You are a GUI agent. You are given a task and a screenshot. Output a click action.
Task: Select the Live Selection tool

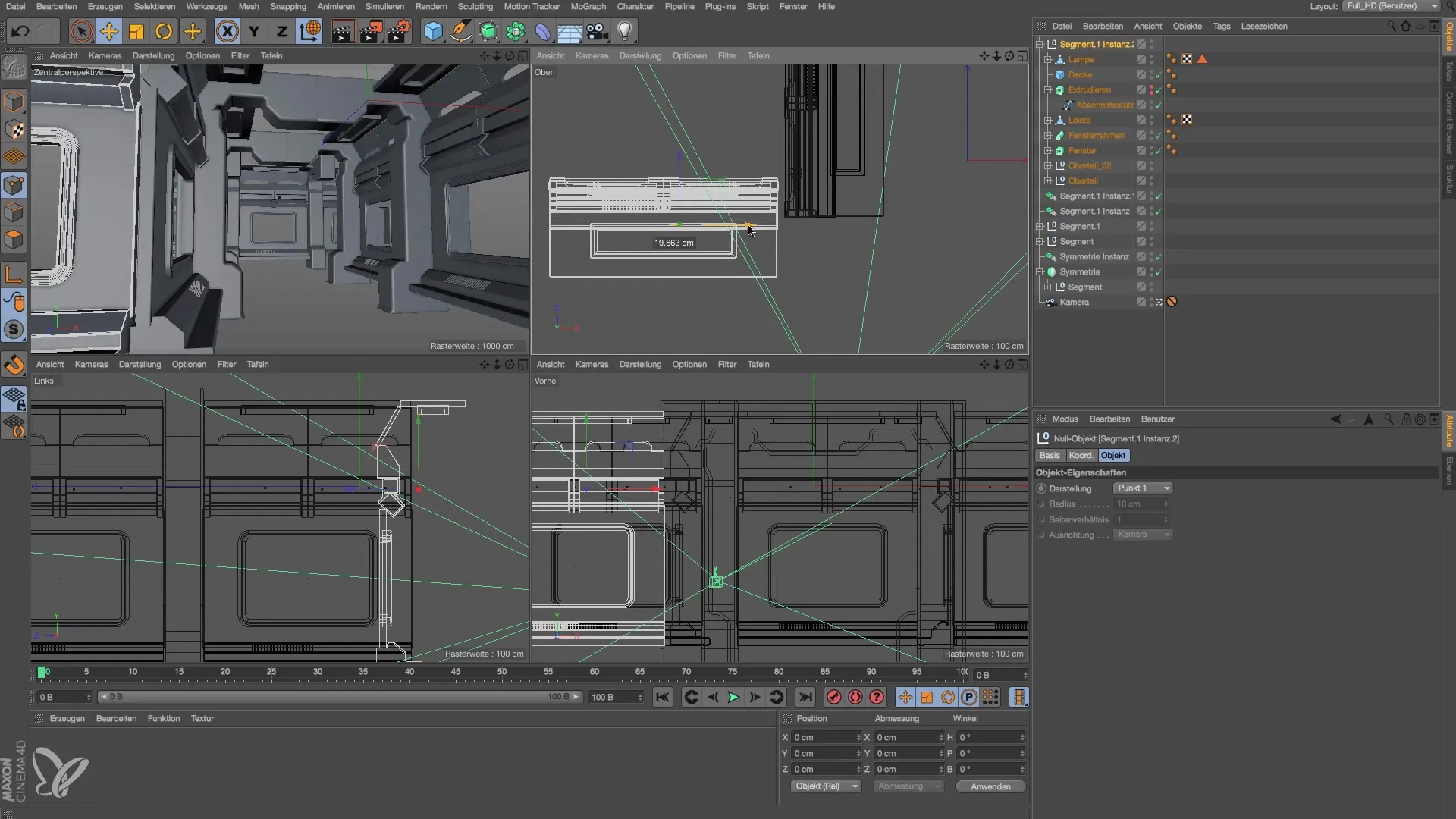coord(81,31)
